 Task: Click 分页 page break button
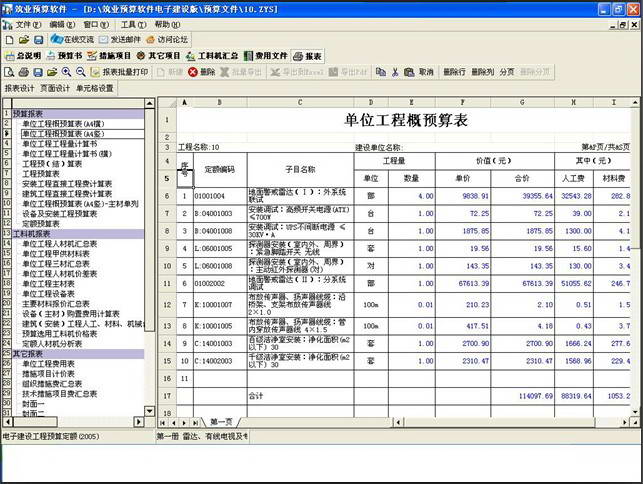pyautogui.click(x=507, y=72)
